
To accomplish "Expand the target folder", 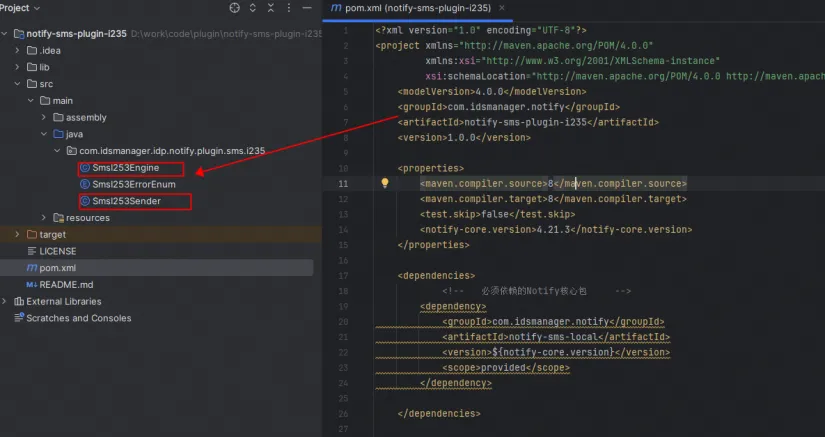I will click(18, 235).
